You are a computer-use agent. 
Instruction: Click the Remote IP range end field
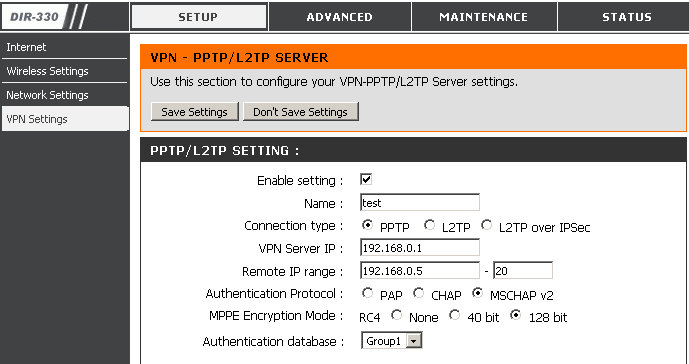click(523, 270)
